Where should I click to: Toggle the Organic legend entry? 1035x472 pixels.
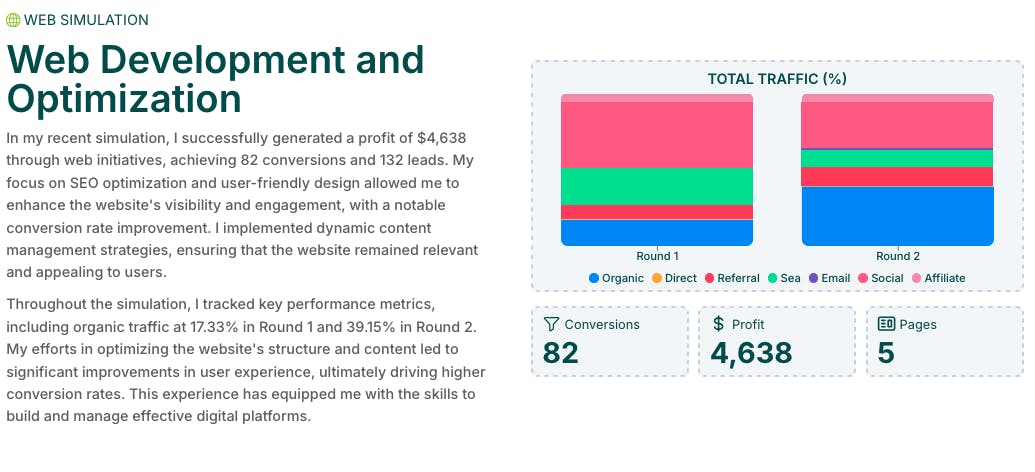pos(616,278)
